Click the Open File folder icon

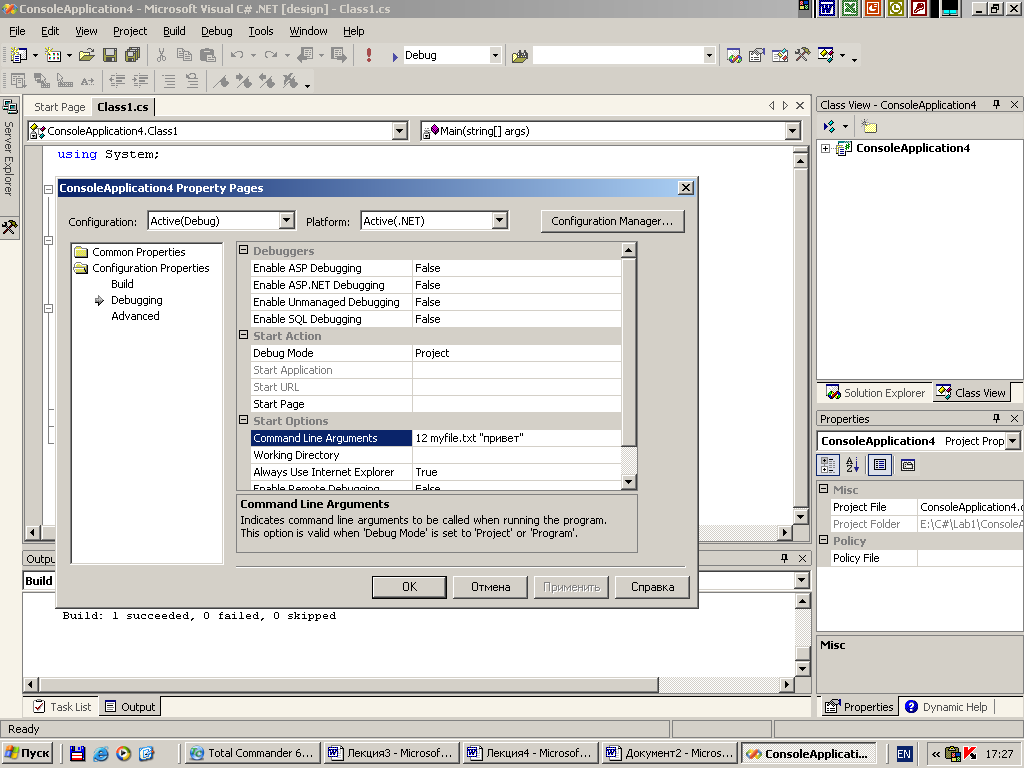pos(87,56)
